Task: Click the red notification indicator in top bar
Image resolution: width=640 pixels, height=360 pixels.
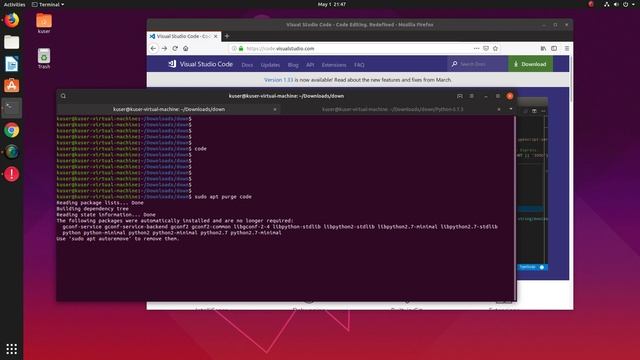Action: (x=591, y=4)
